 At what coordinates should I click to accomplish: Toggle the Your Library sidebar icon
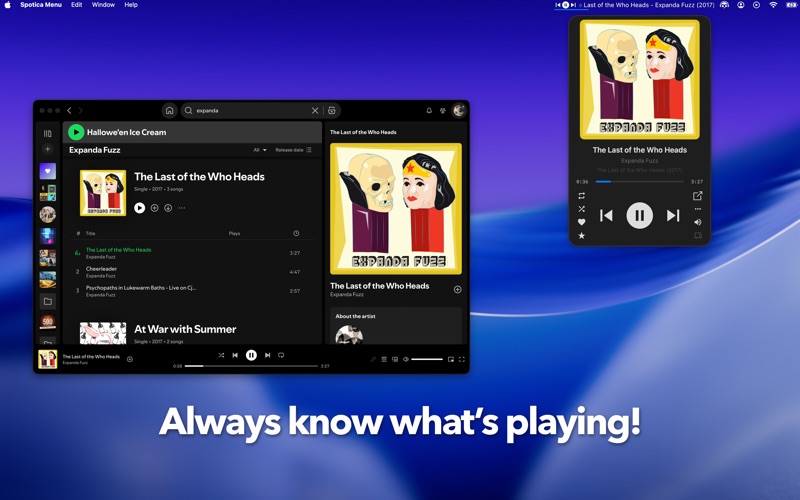47,133
